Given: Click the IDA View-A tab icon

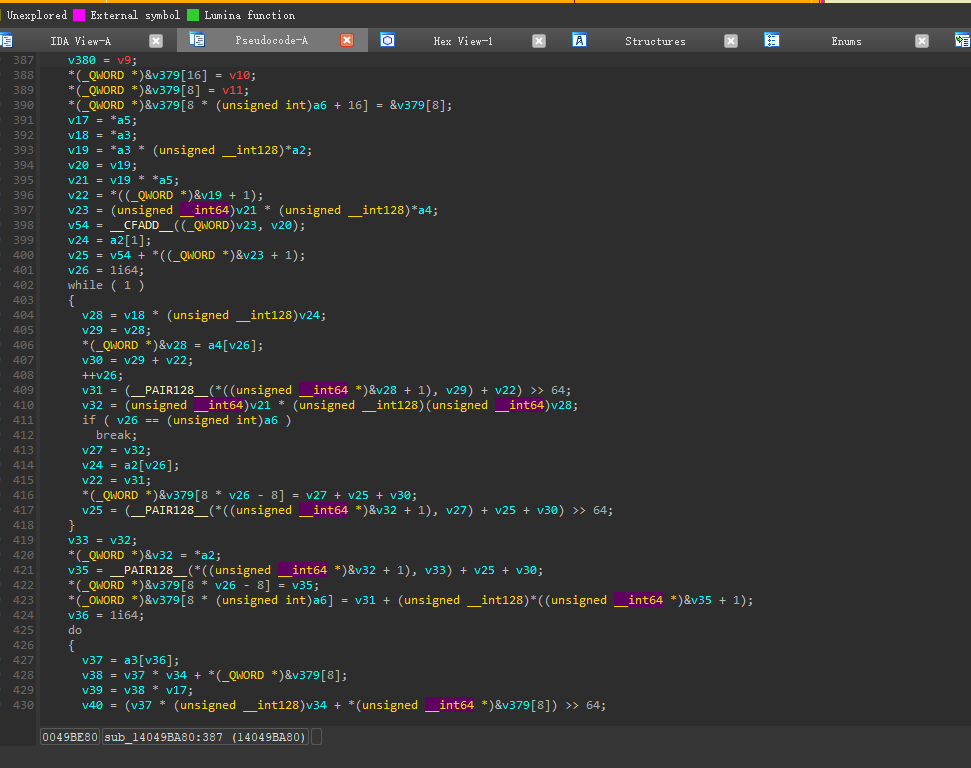Looking at the screenshot, I should (x=6, y=41).
